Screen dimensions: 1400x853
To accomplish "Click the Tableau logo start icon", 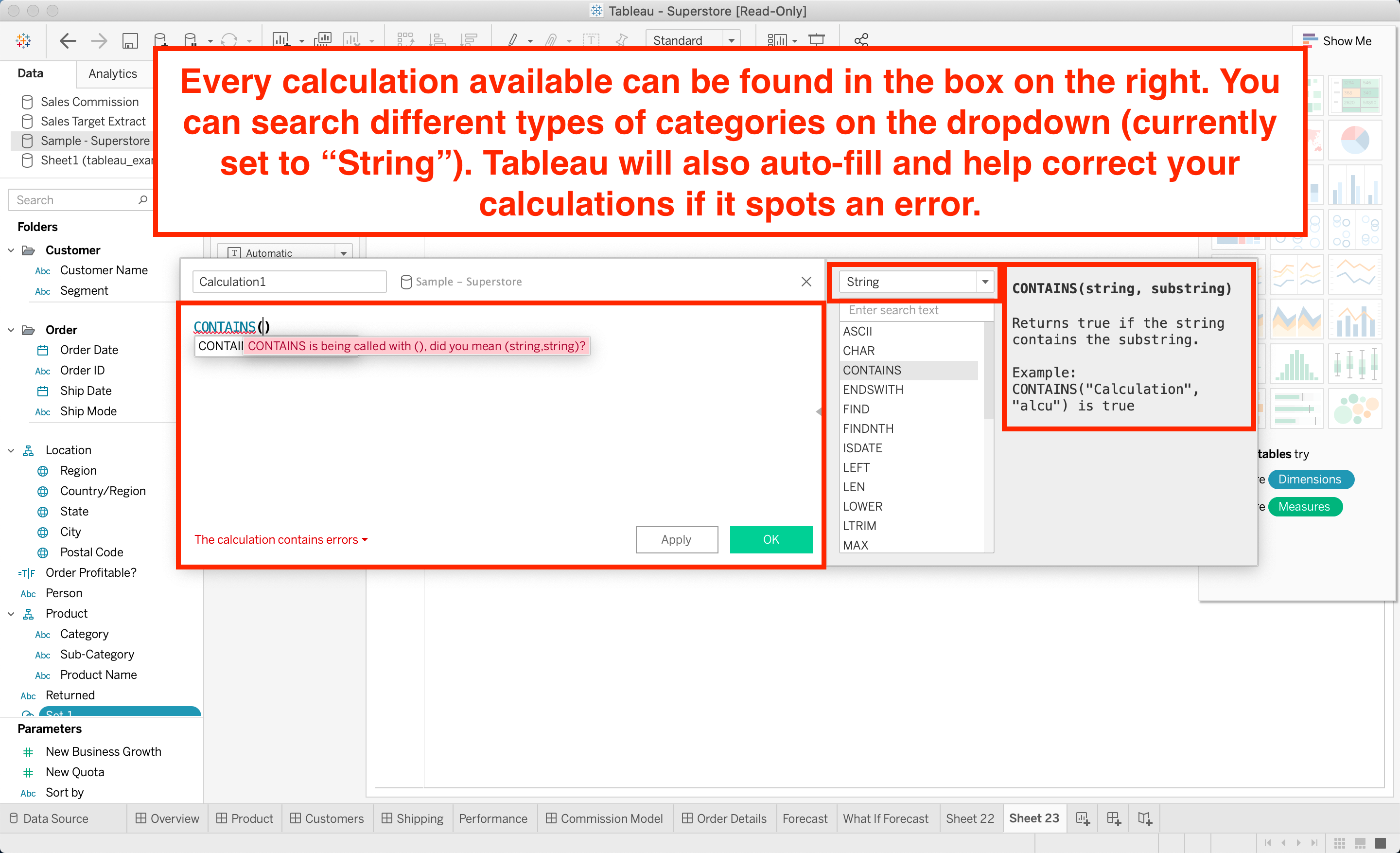I will click(23, 40).
